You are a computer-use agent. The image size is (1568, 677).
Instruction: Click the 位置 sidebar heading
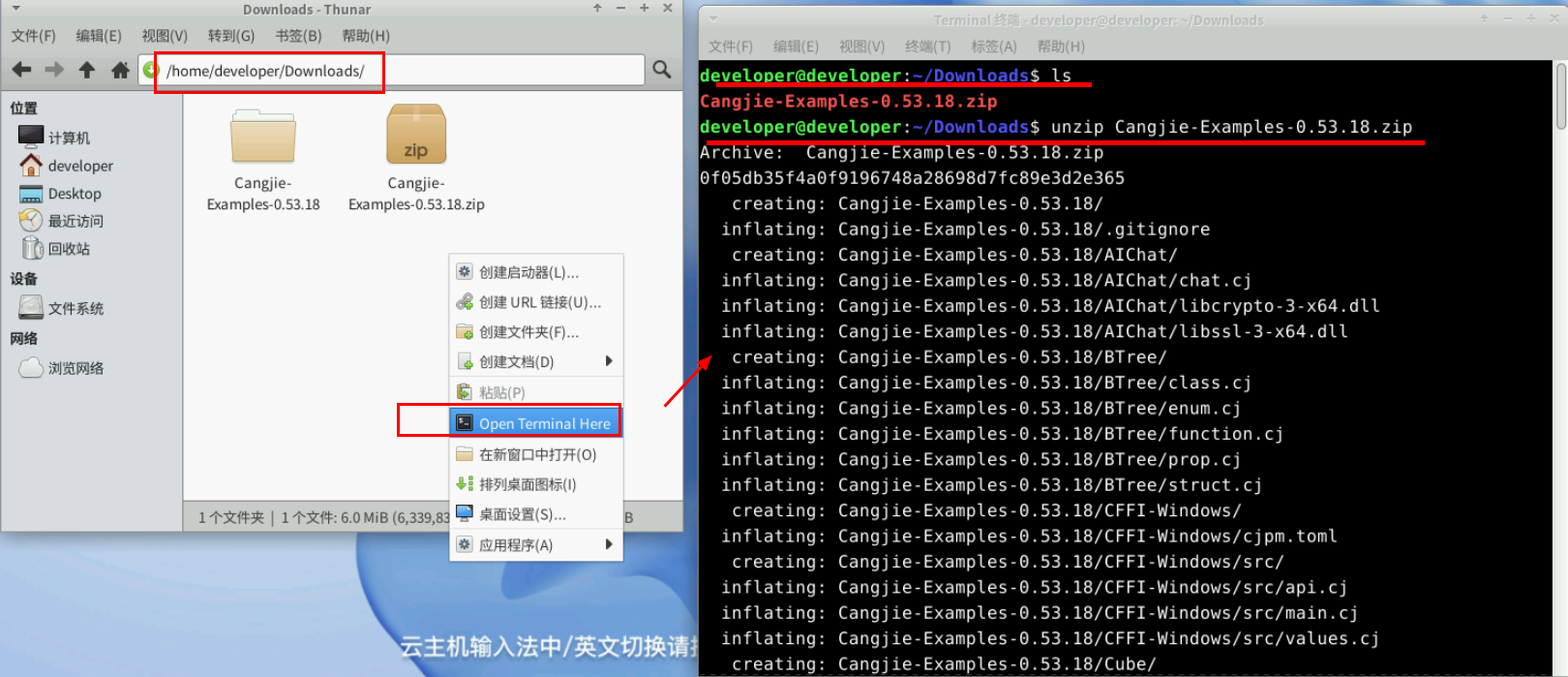[23, 108]
